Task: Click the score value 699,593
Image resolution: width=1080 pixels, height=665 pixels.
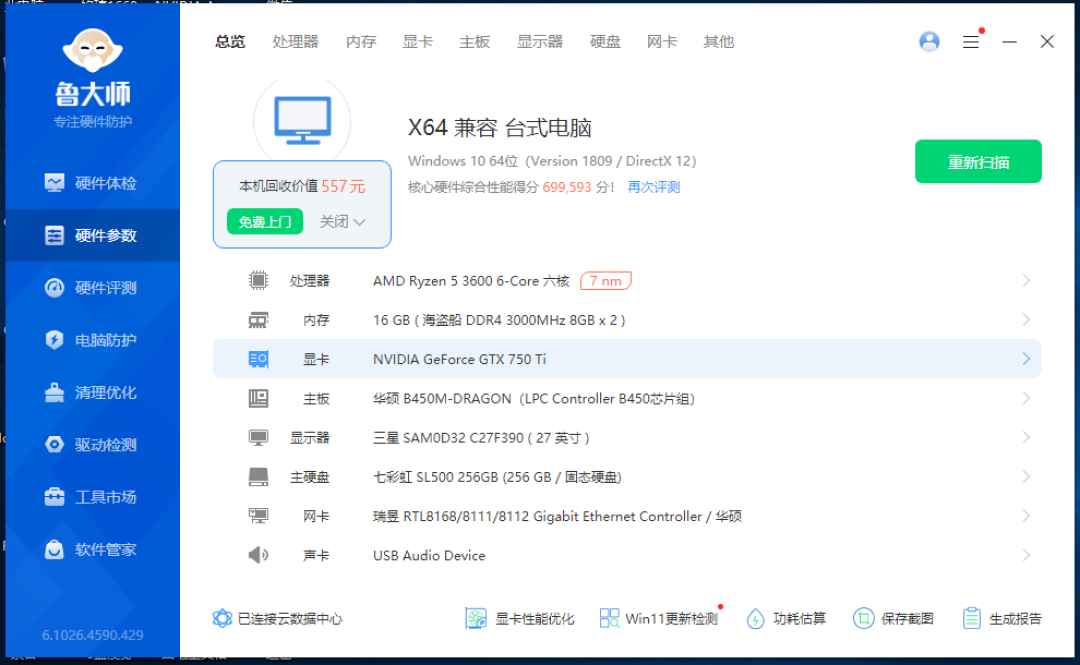Action: 567,187
